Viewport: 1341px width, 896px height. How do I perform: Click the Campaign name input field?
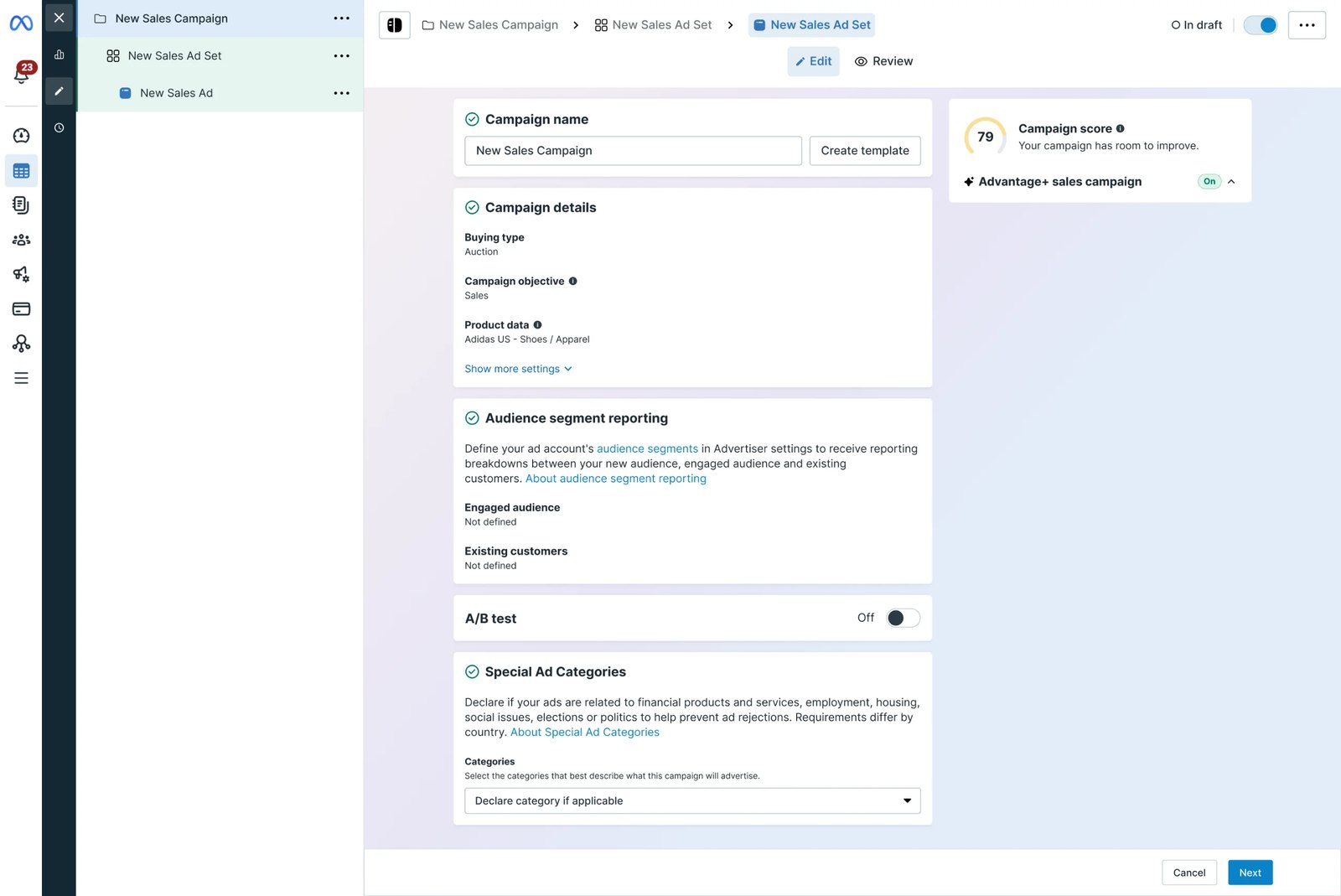coord(633,151)
